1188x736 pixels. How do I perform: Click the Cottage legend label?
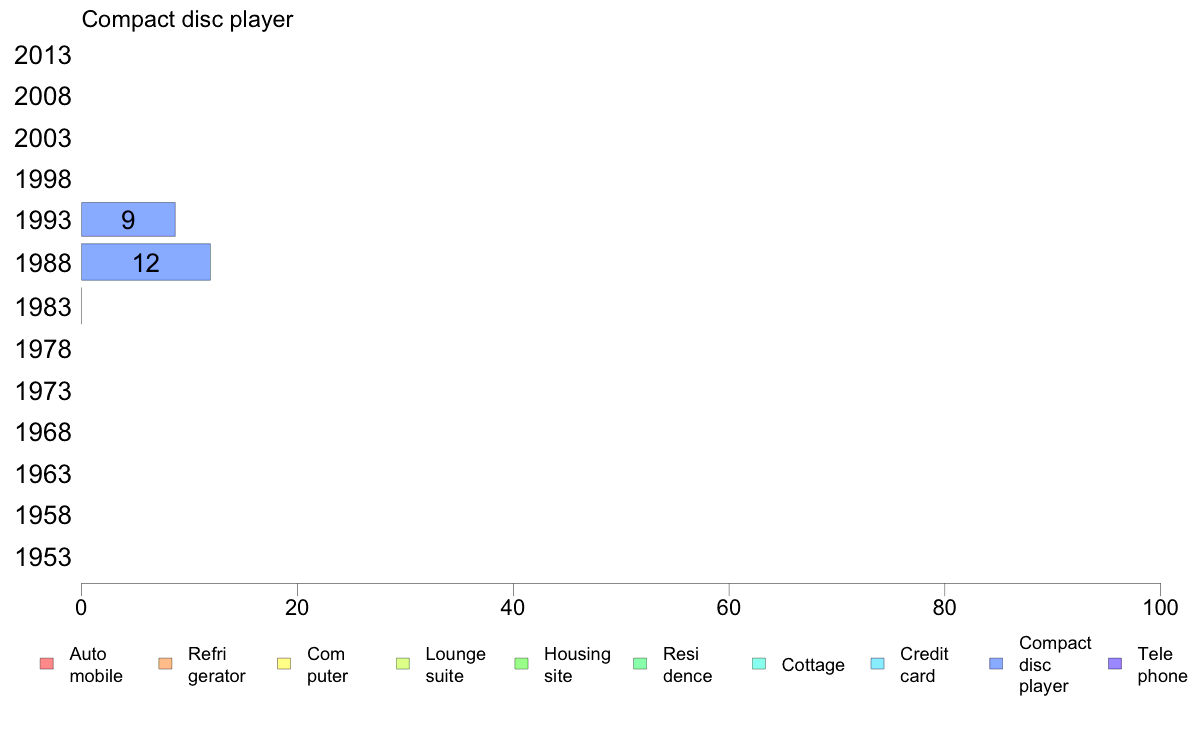813,665
